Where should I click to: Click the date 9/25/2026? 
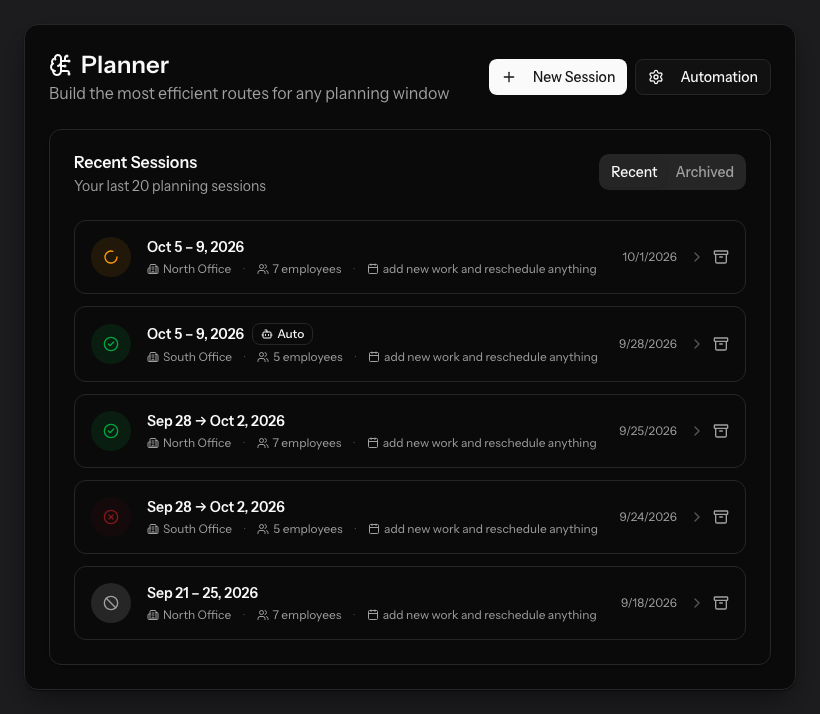647,430
